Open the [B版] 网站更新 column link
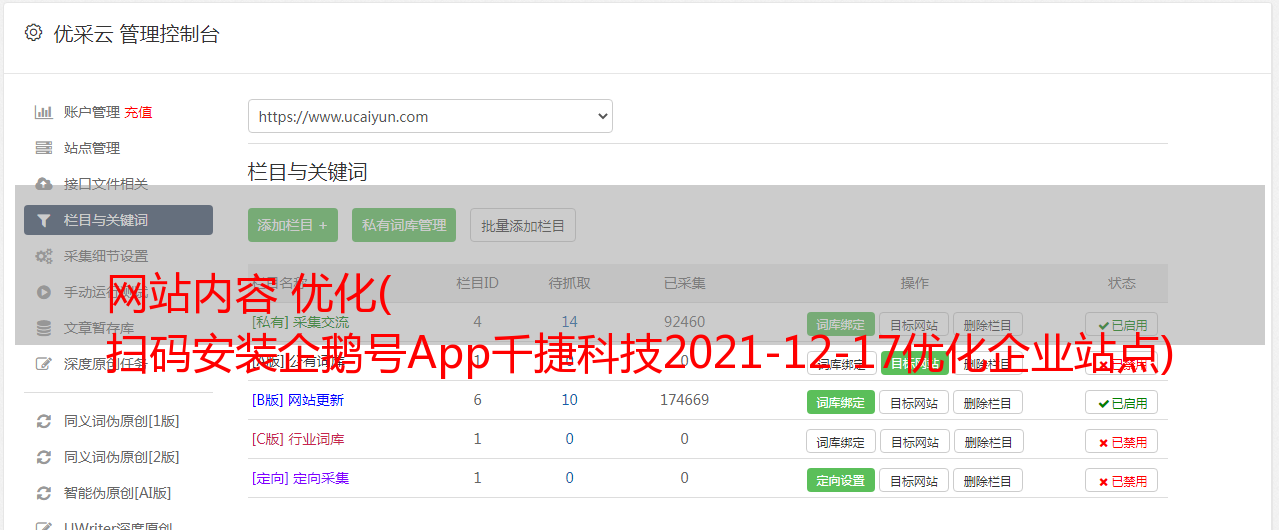The image size is (1279, 530). (298, 400)
